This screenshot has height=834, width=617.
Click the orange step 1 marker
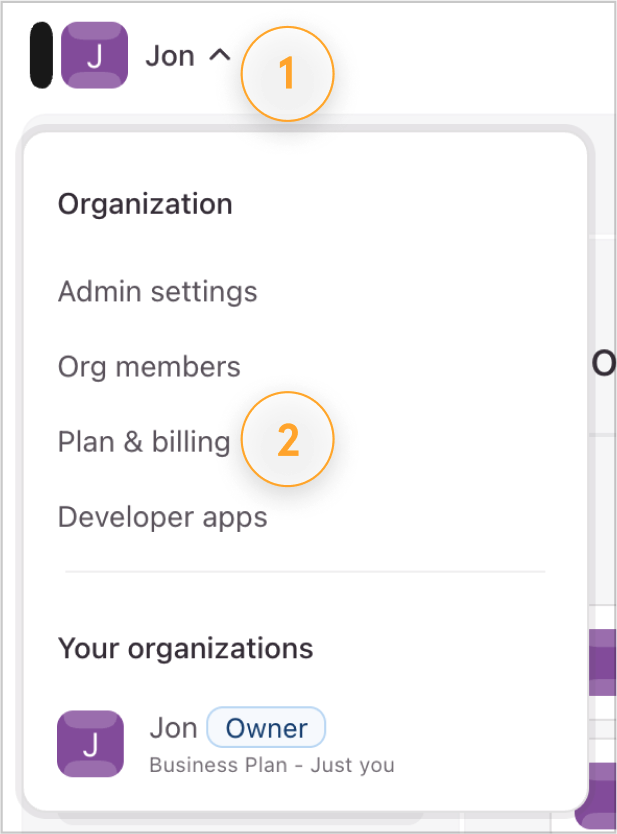click(x=287, y=73)
